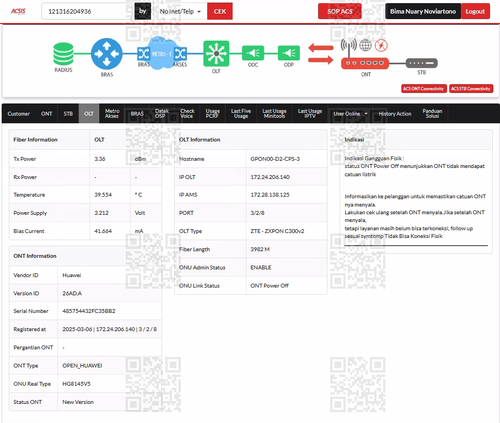
Task: Click ACS STB Connectivity button
Action: (471, 89)
